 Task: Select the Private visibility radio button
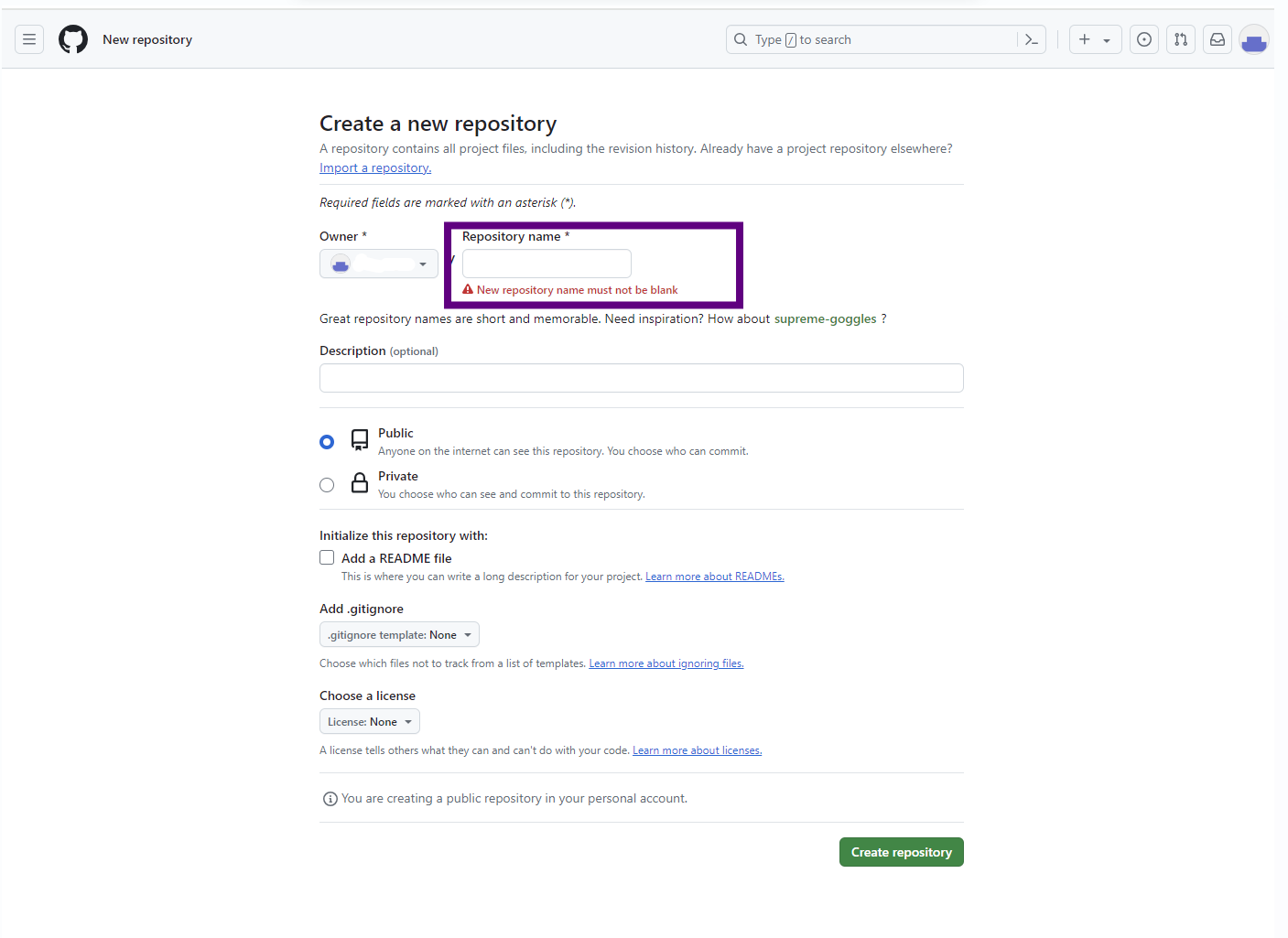point(327,485)
